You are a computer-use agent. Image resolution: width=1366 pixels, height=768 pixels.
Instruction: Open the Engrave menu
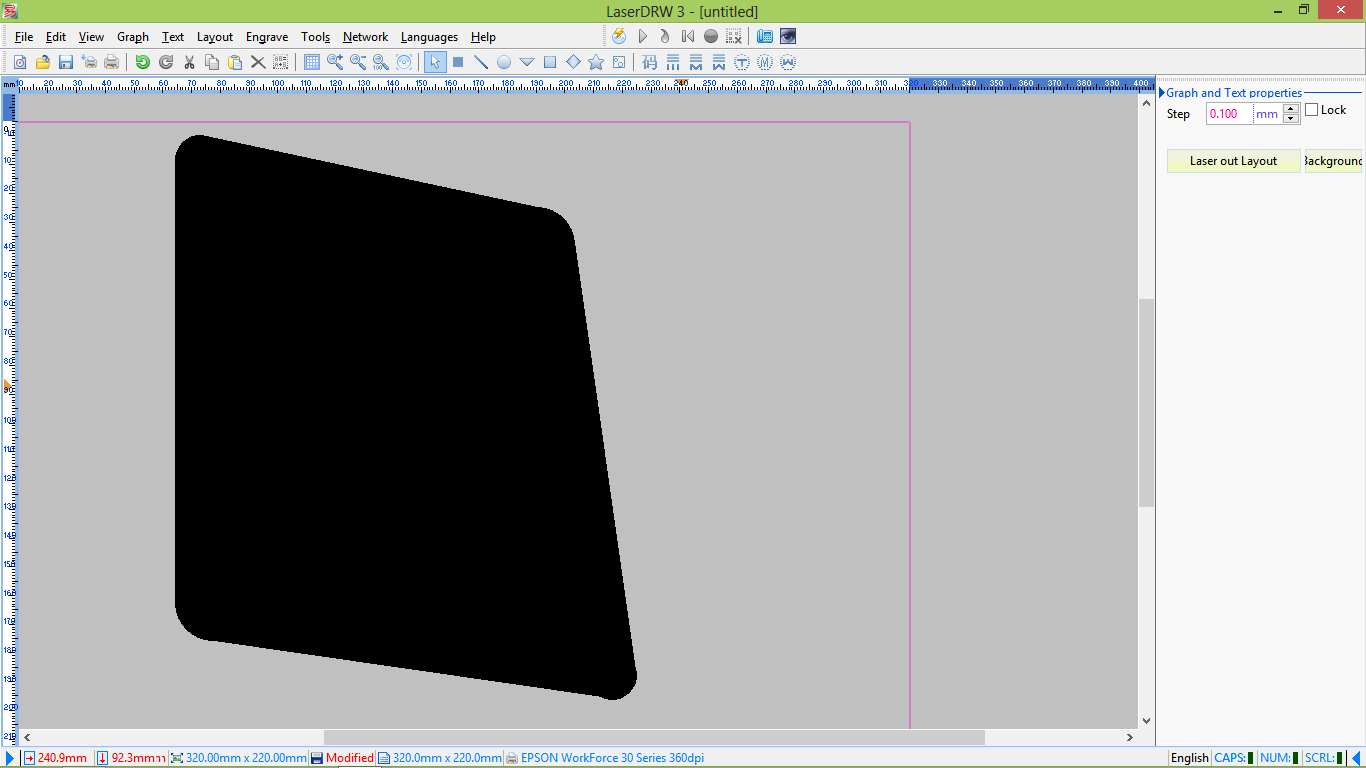pyautogui.click(x=267, y=37)
